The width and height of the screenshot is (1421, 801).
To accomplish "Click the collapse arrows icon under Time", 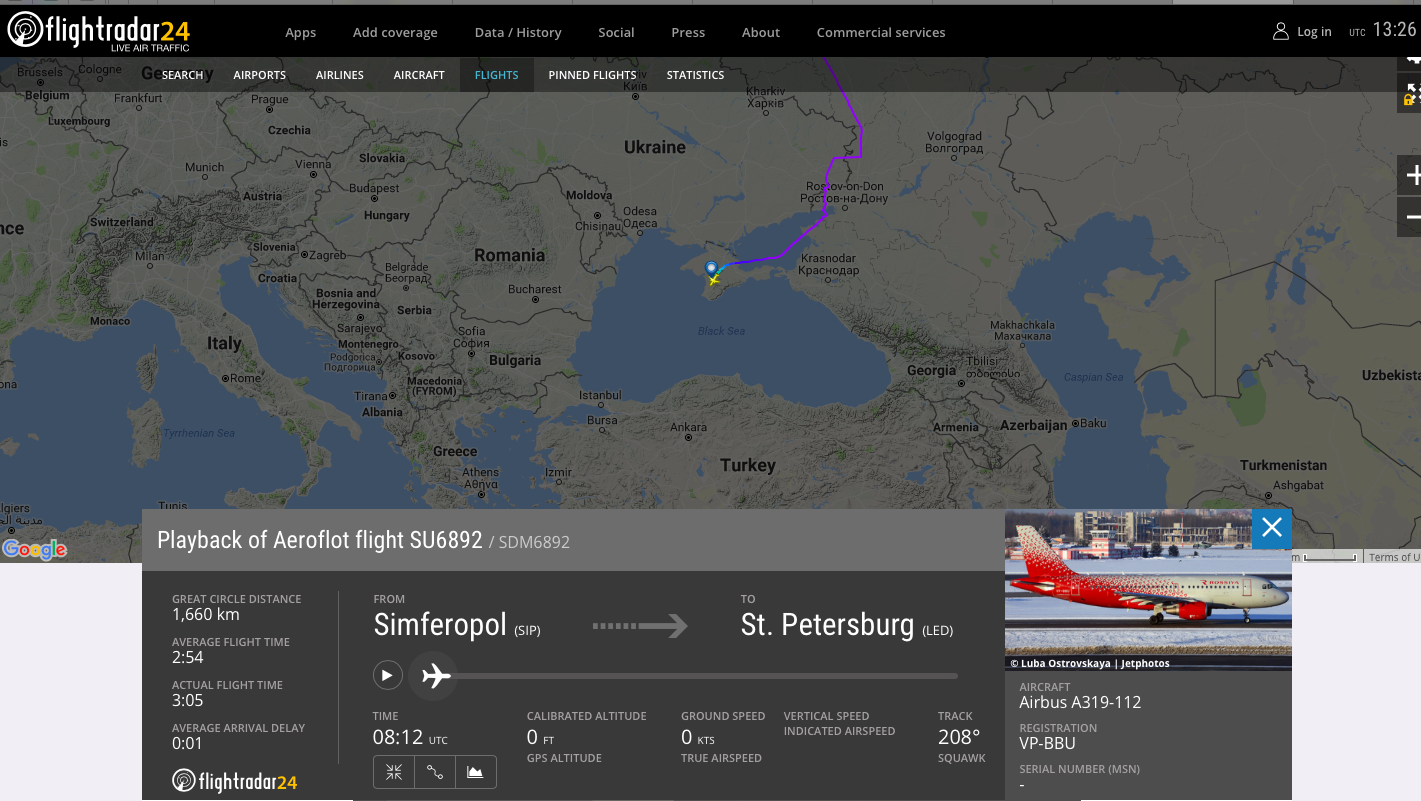I will point(394,772).
